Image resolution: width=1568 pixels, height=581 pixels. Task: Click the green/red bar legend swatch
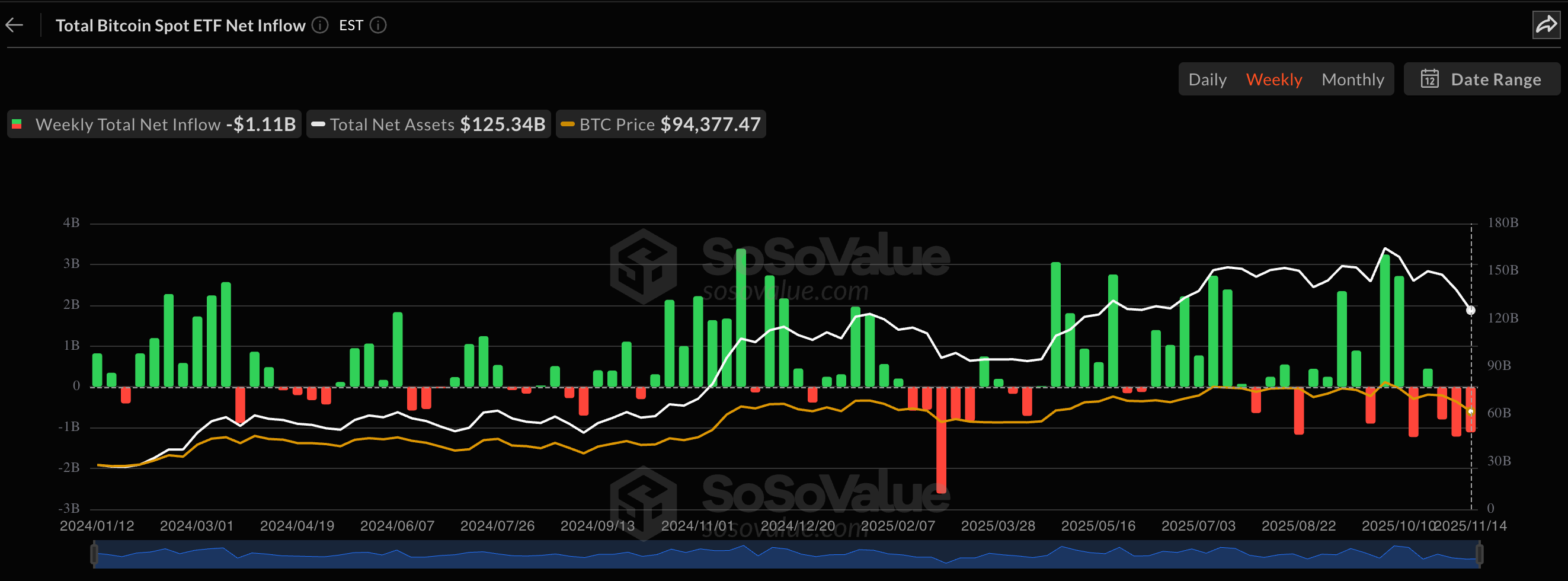coord(17,124)
